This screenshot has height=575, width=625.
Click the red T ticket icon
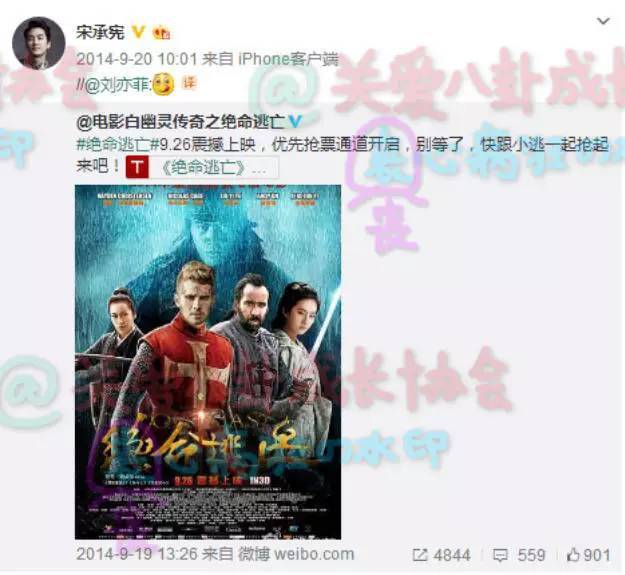(x=137, y=167)
